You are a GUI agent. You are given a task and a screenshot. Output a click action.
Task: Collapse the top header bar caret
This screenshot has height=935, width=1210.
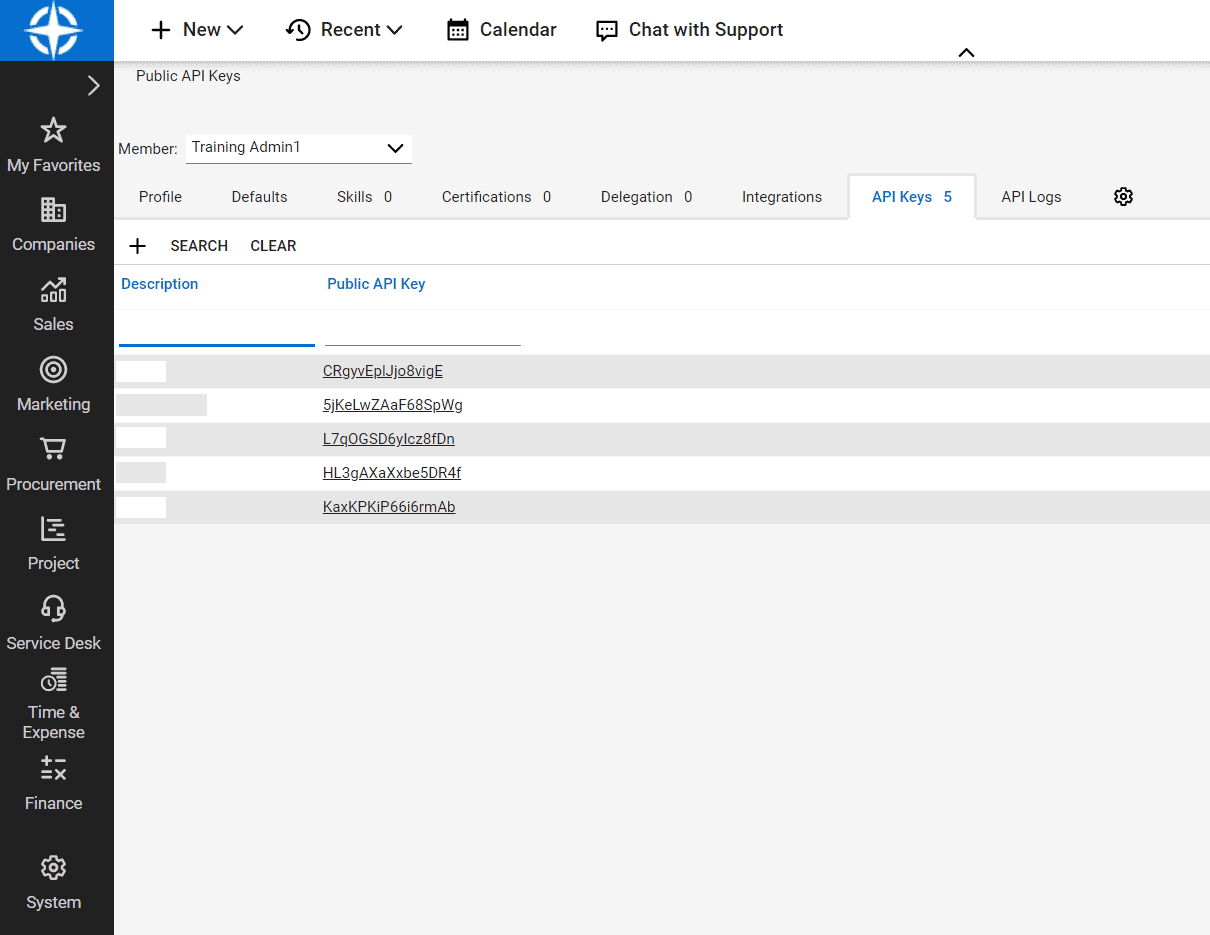click(x=966, y=53)
